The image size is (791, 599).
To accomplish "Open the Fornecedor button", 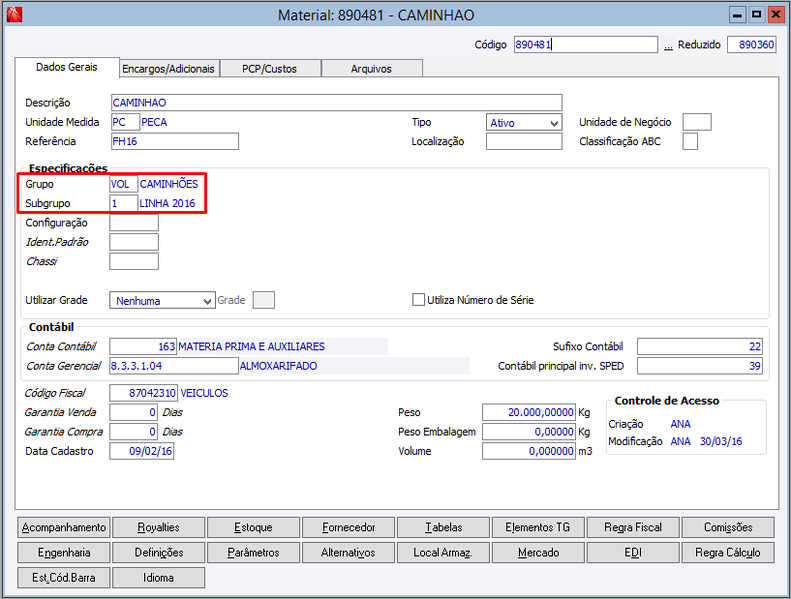I will pyautogui.click(x=348, y=527).
